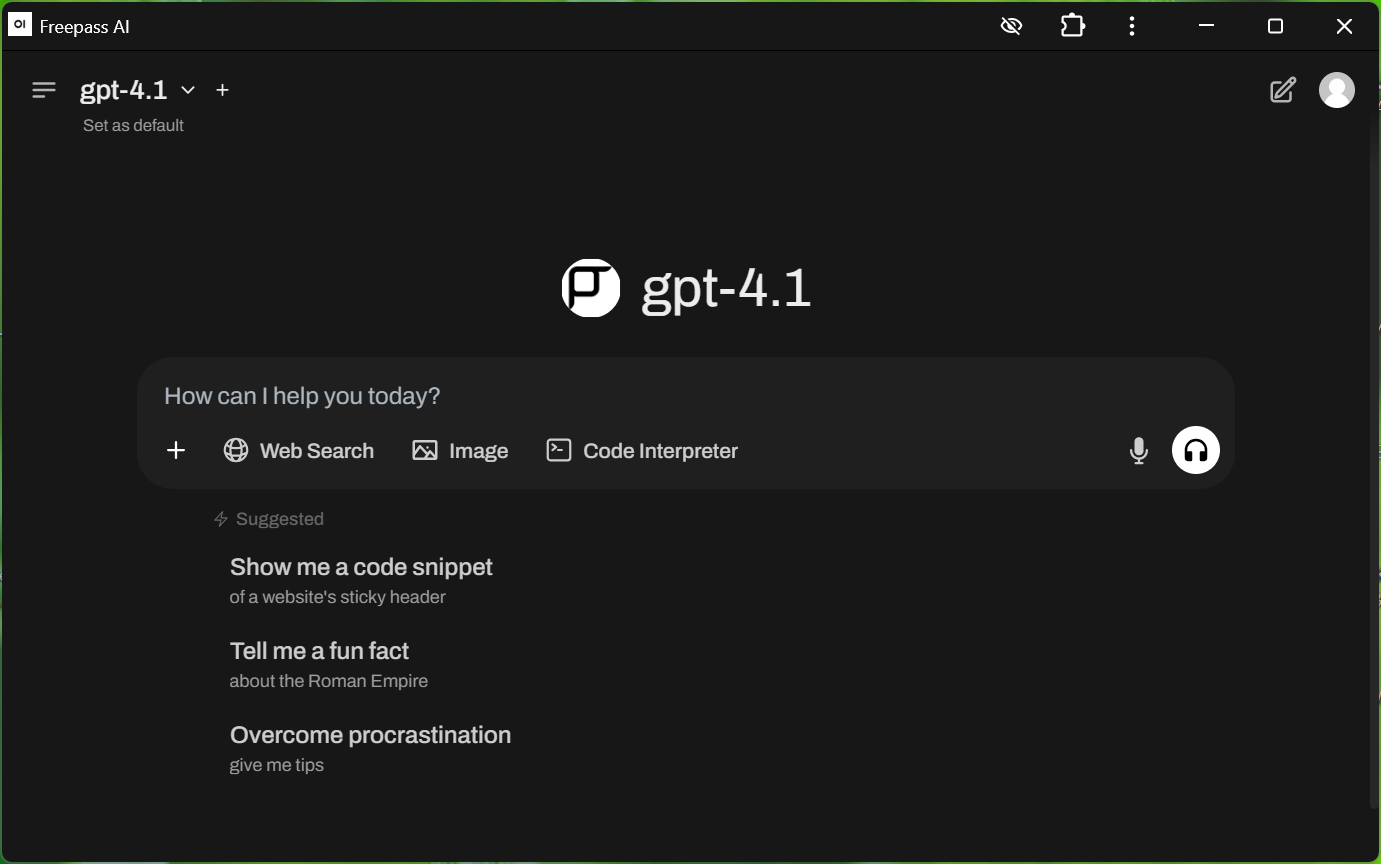Start voice mode with headphones button
The height and width of the screenshot is (864, 1381).
(1196, 450)
